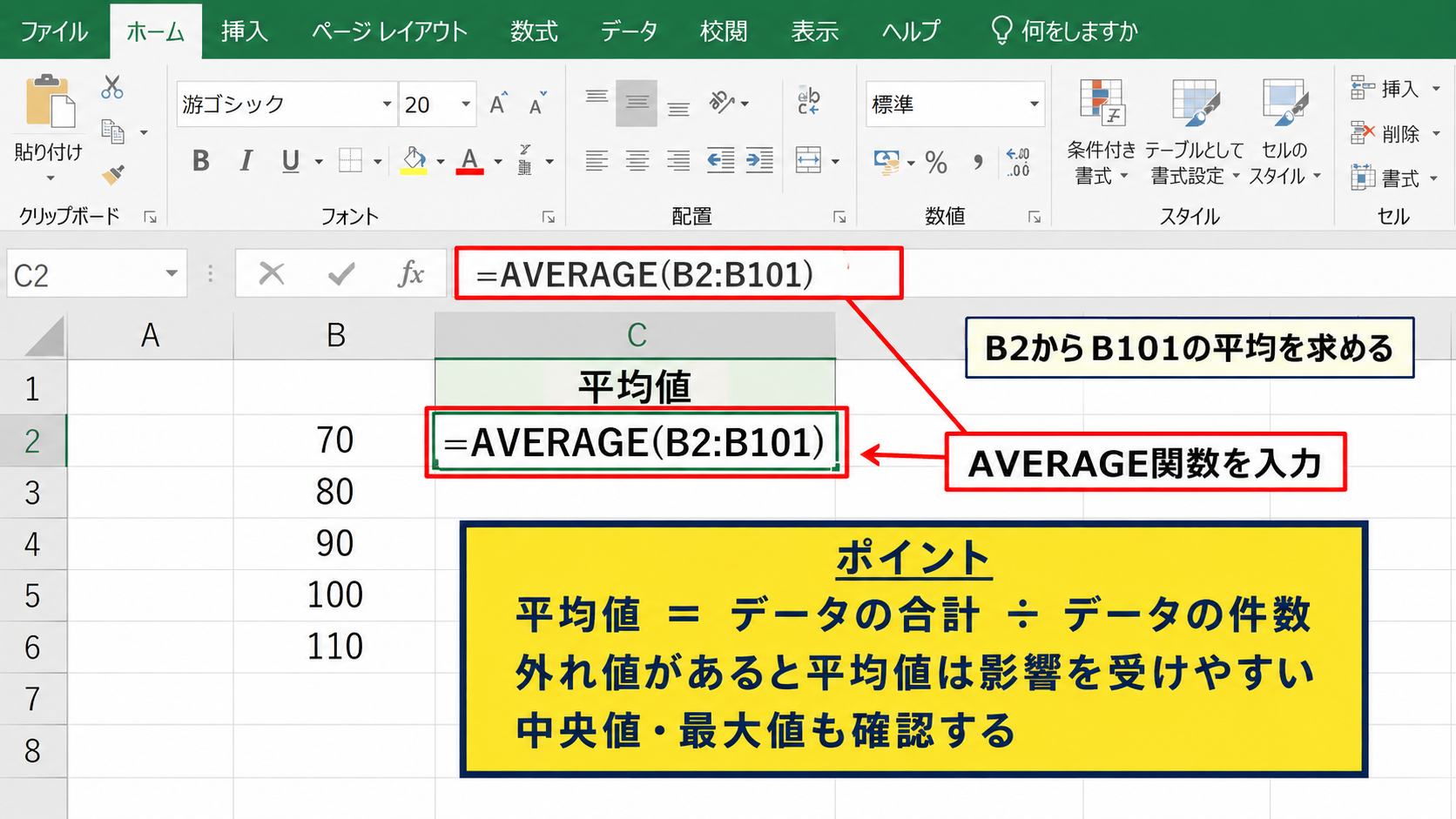
Task: Click the Cut scissors icon
Action: [x=112, y=87]
